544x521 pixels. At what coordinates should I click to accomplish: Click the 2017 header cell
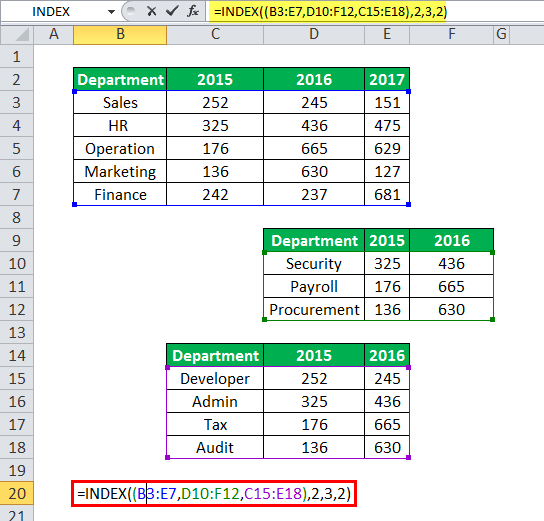pos(387,79)
